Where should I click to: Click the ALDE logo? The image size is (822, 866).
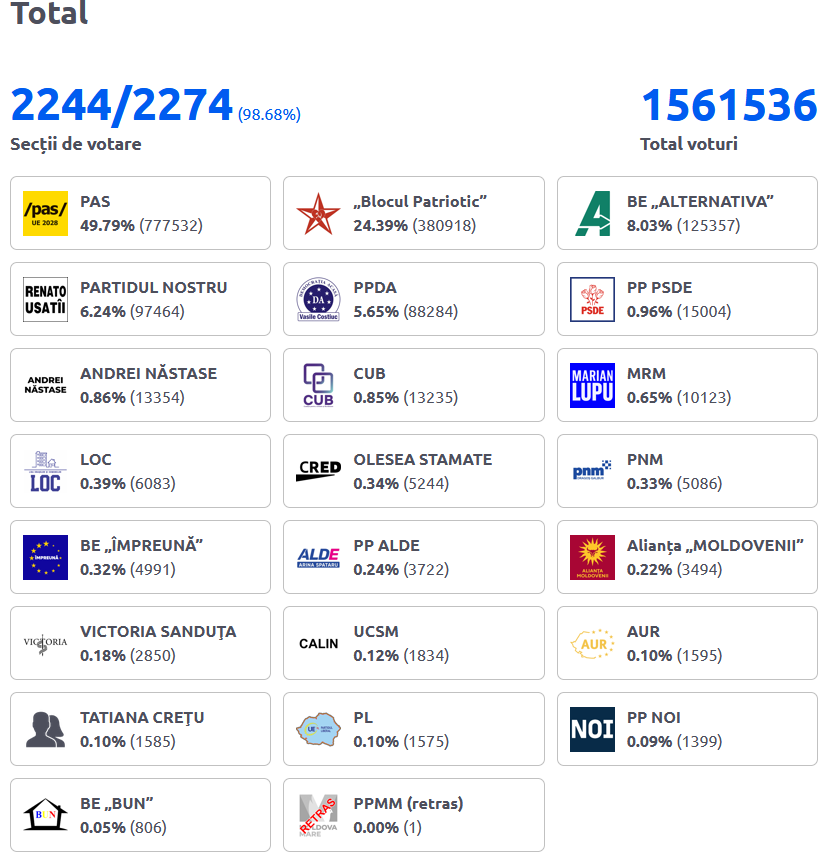[318, 557]
